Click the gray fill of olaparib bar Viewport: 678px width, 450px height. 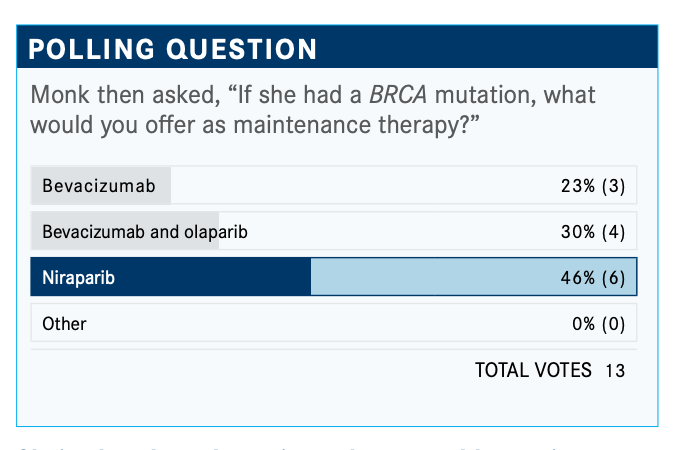(x=125, y=231)
